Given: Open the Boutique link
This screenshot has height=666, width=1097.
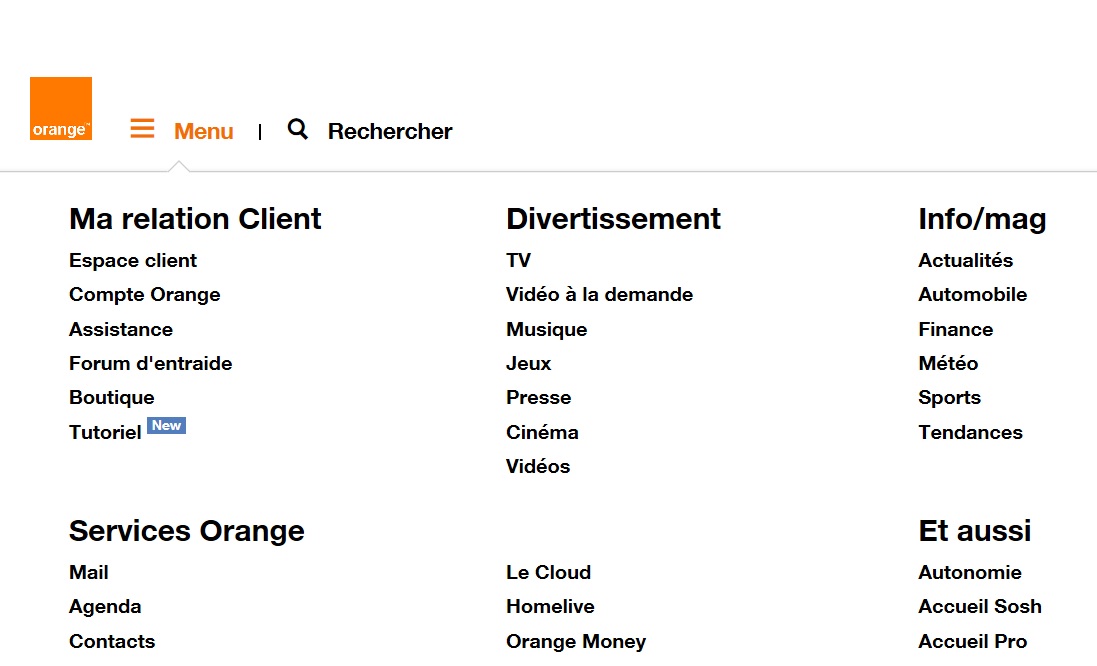Looking at the screenshot, I should point(112,397).
